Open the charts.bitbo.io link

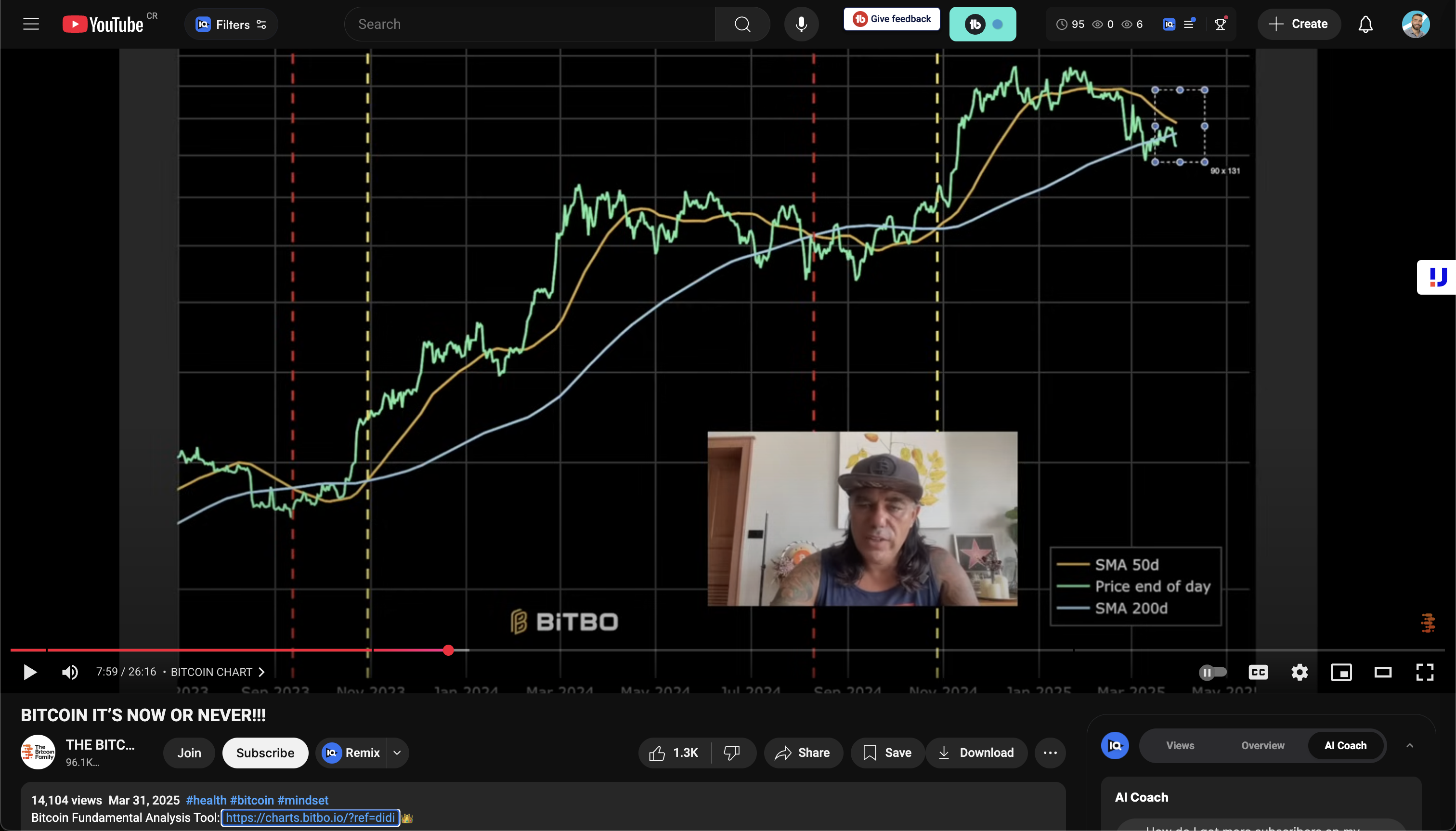(x=310, y=818)
